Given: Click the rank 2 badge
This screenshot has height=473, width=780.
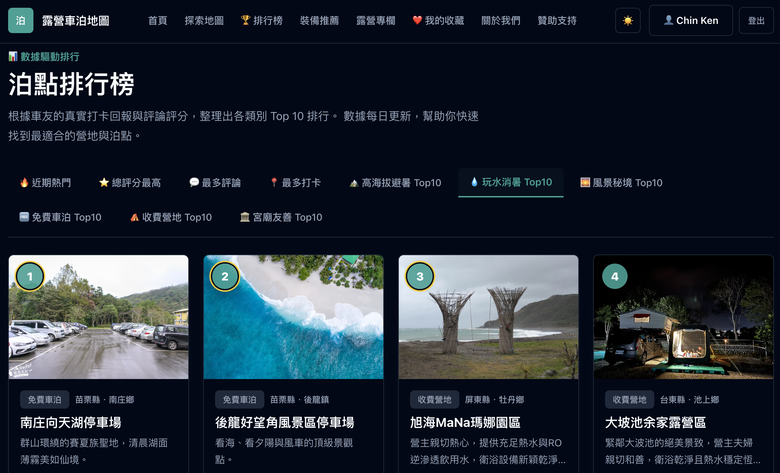Looking at the screenshot, I should pos(225,276).
